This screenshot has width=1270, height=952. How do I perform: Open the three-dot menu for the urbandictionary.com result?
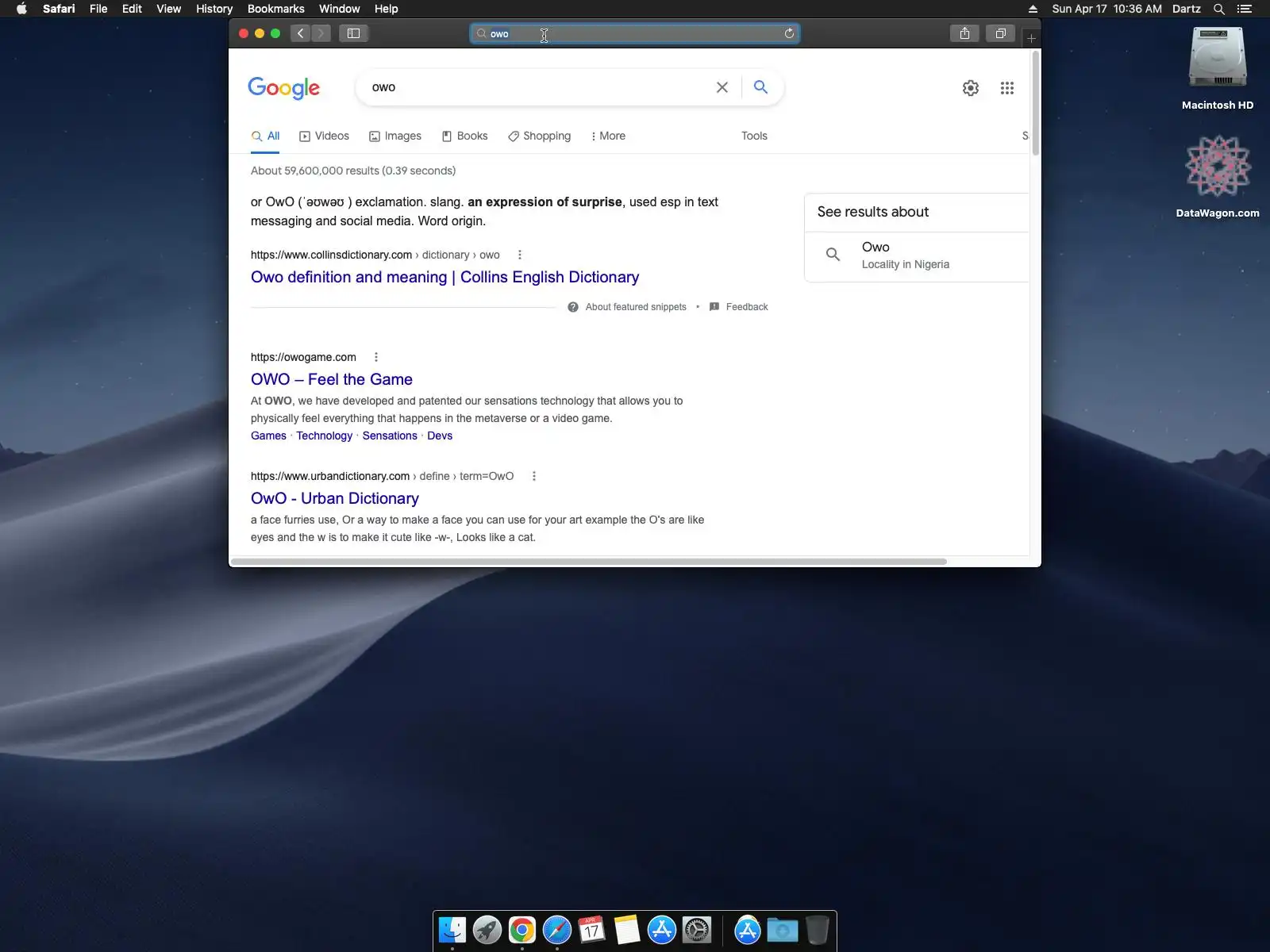tap(534, 476)
